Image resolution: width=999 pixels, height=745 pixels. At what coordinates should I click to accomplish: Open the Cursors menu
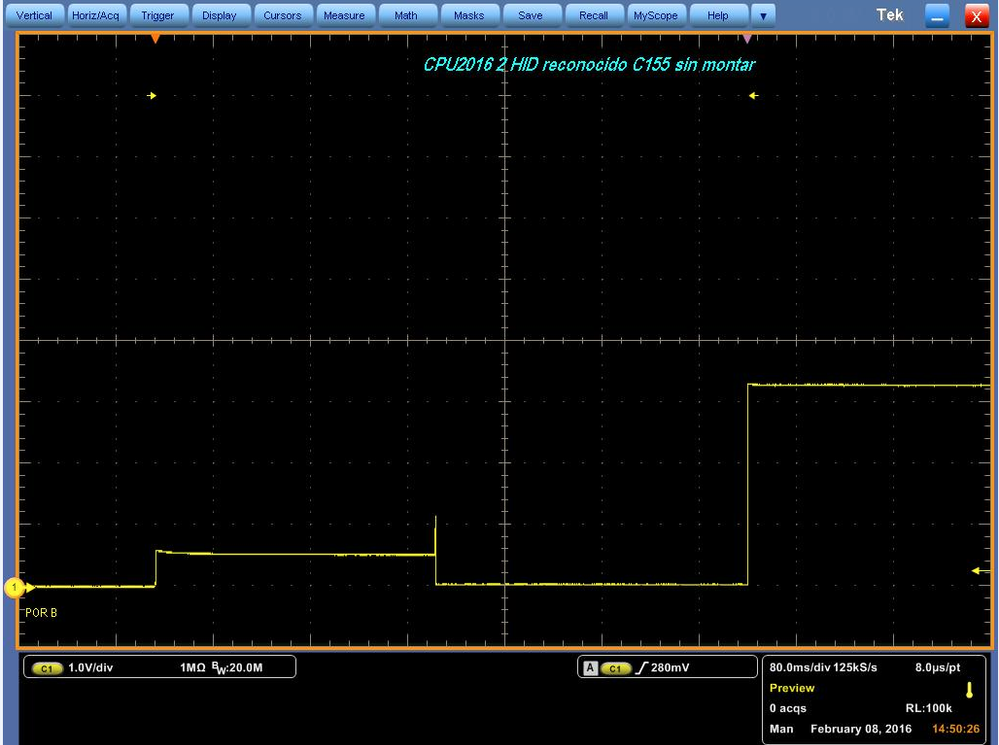point(282,15)
